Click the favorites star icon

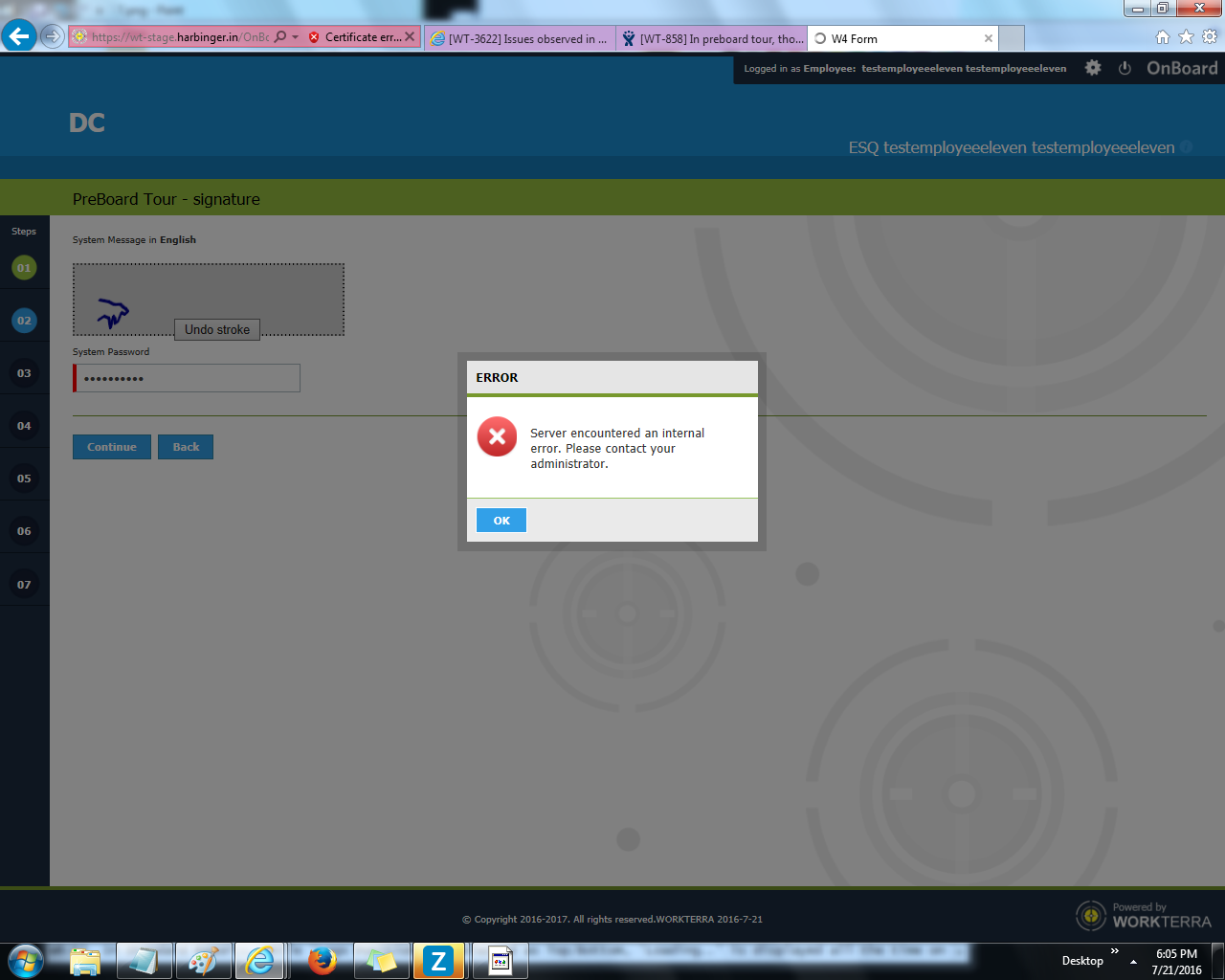(1186, 37)
